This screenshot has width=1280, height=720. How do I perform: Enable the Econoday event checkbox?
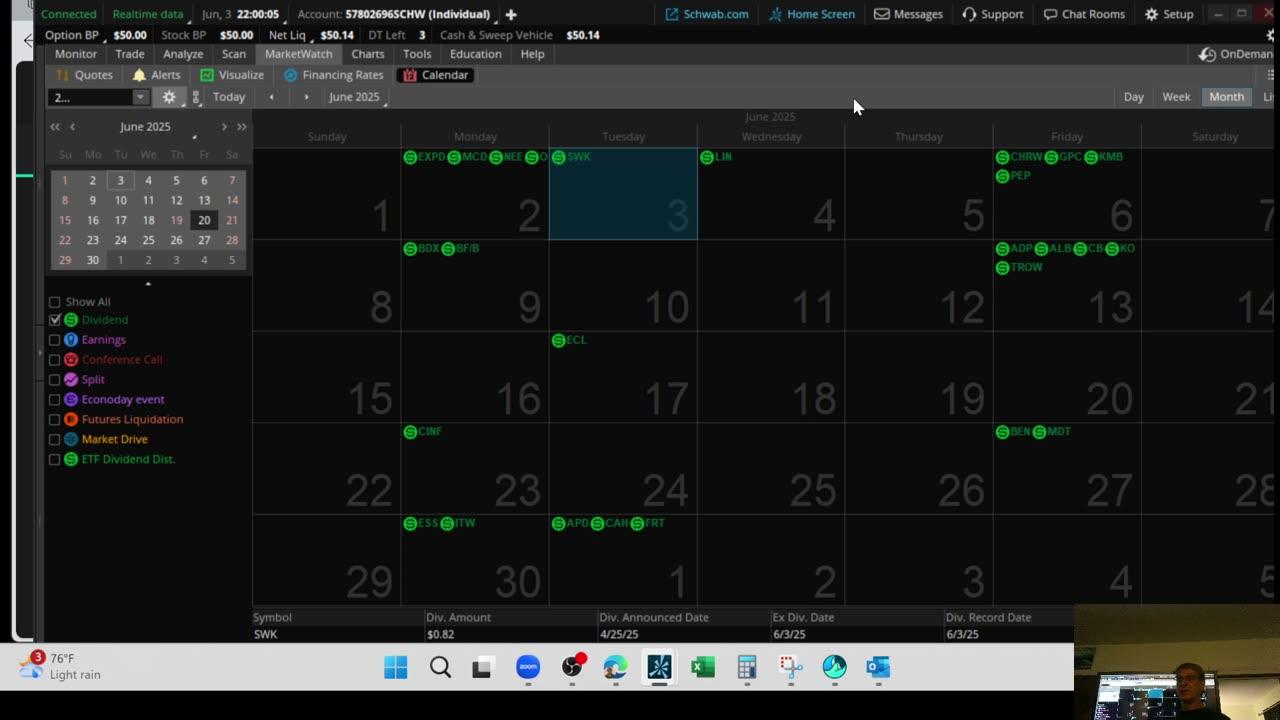pyautogui.click(x=55, y=400)
